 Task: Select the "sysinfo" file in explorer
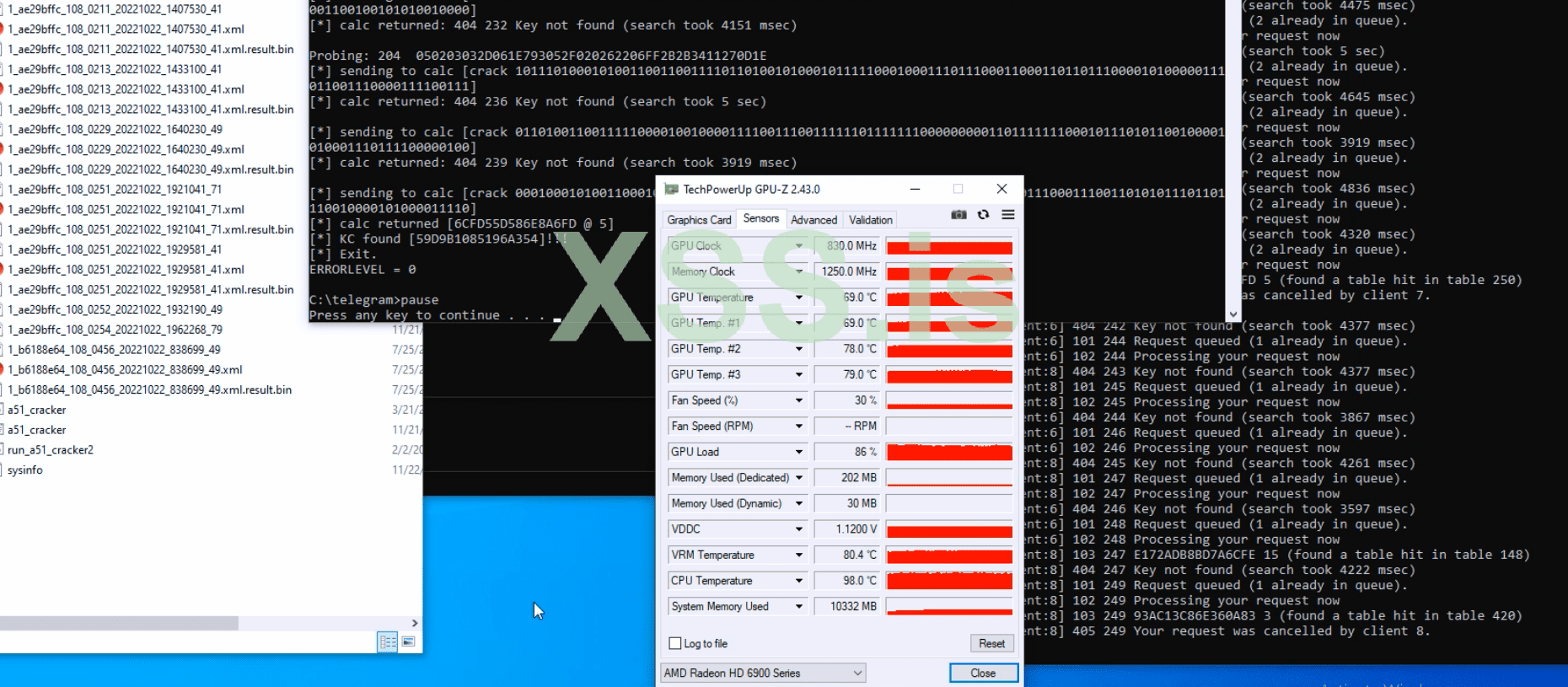(25, 470)
